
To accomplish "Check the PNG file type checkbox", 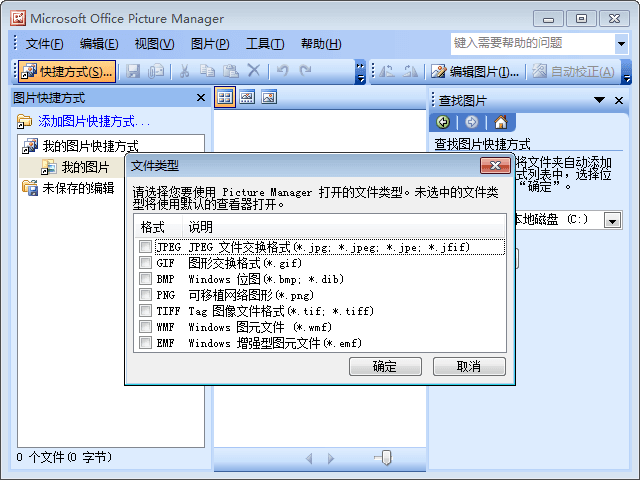I will tap(145, 295).
